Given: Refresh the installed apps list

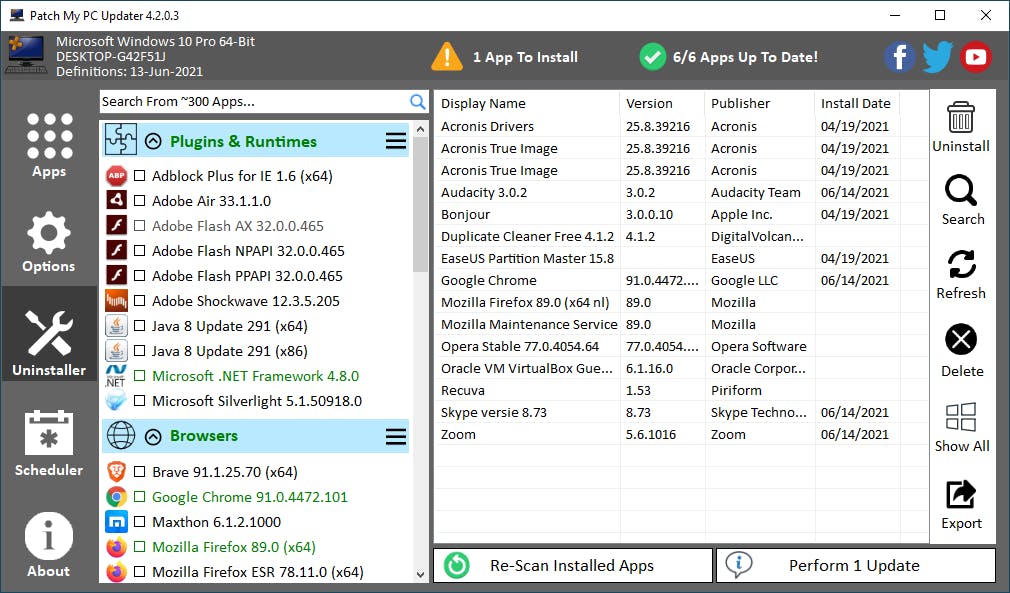Looking at the screenshot, I should tap(961, 265).
